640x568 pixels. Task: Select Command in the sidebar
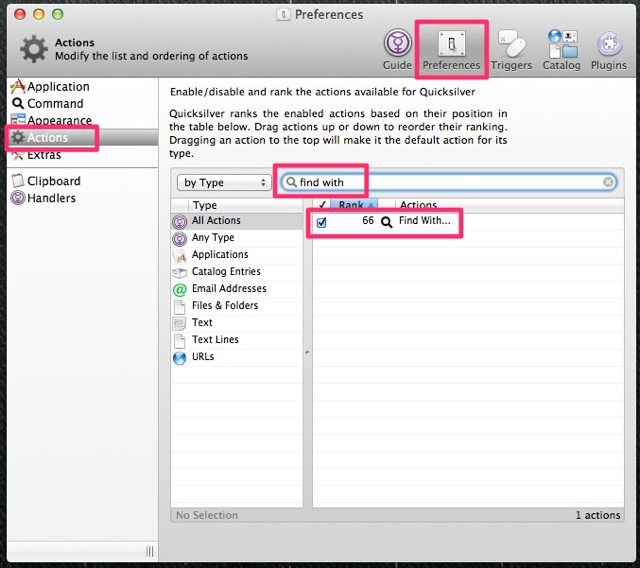(83, 104)
